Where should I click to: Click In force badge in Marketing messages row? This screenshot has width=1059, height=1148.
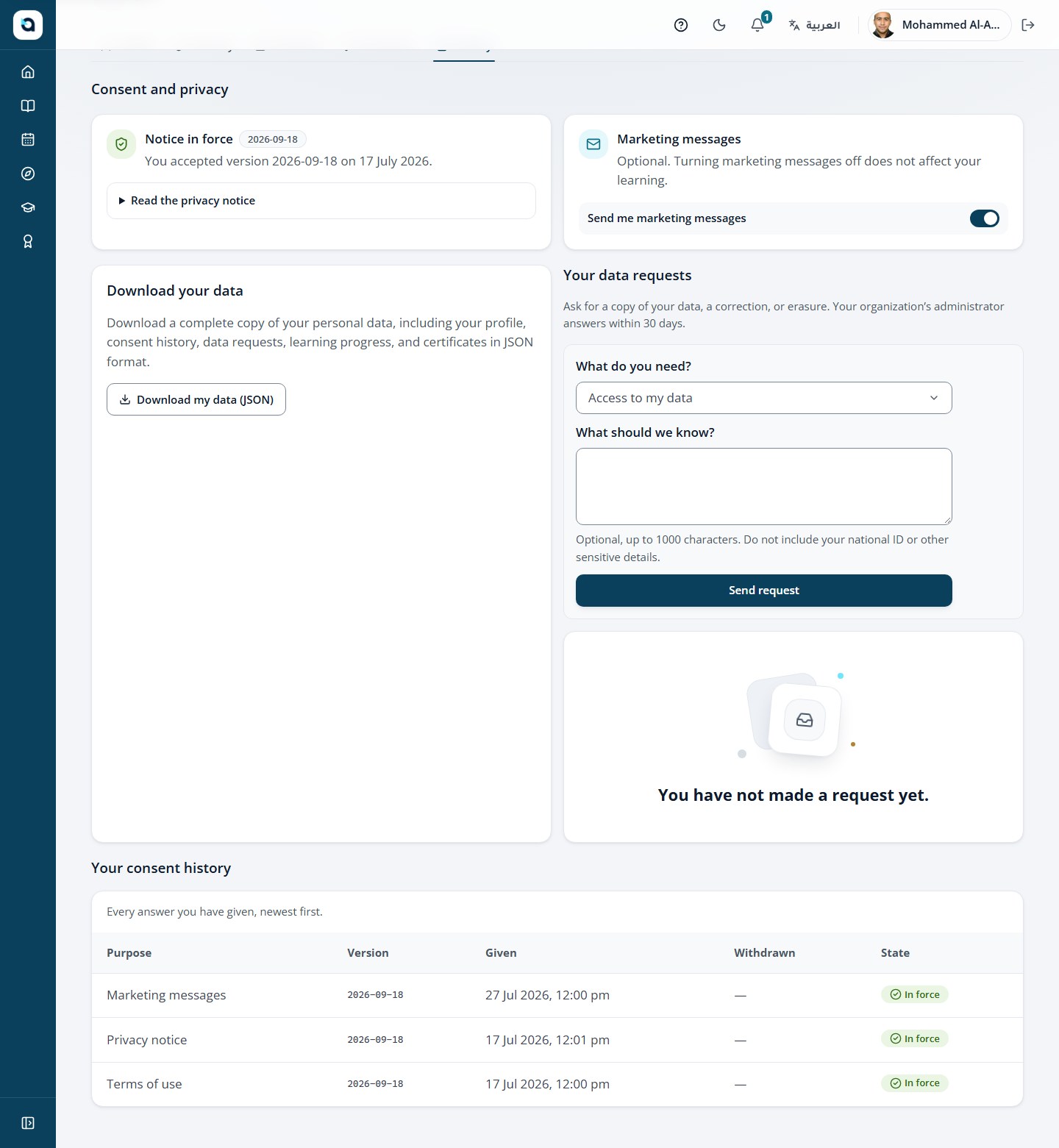coord(915,994)
